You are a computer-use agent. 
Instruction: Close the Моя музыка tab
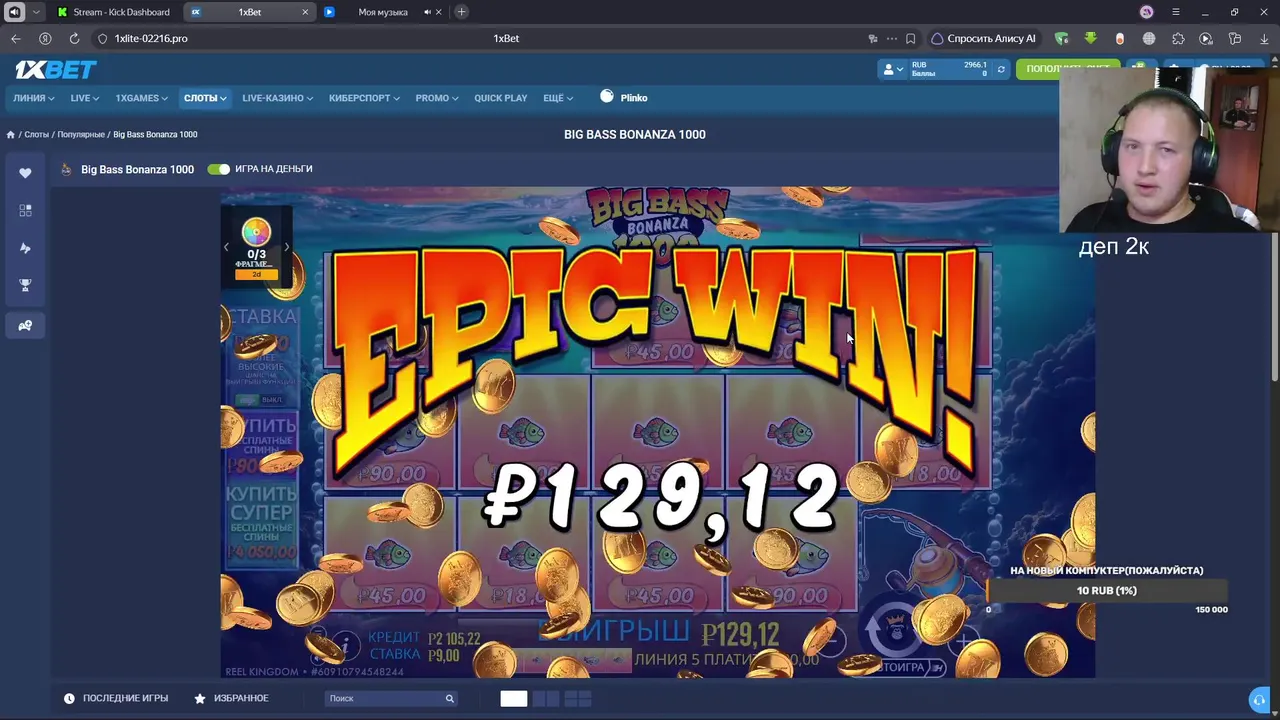pos(440,12)
